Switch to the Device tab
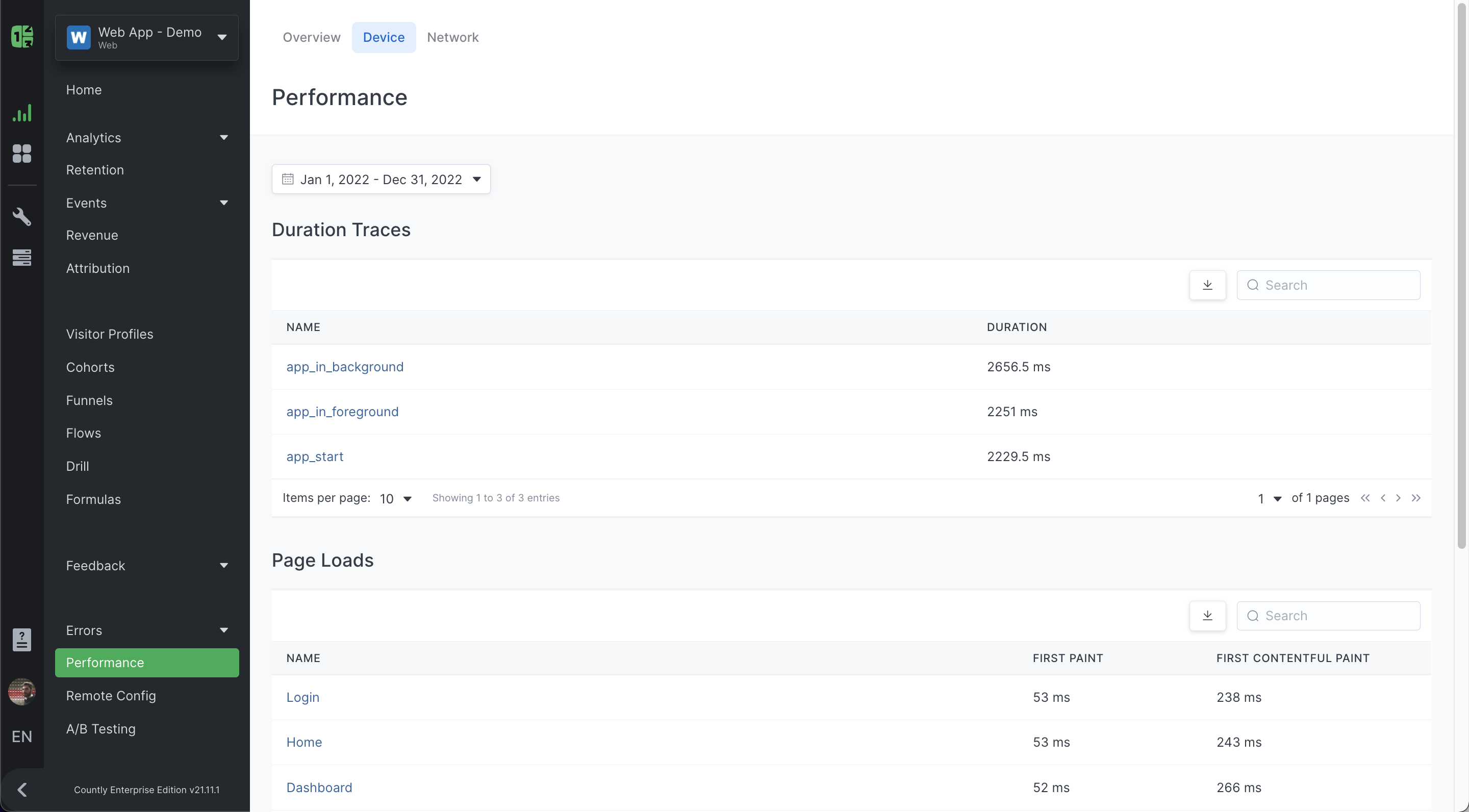Screen dimensions: 1469x812 click(384, 38)
